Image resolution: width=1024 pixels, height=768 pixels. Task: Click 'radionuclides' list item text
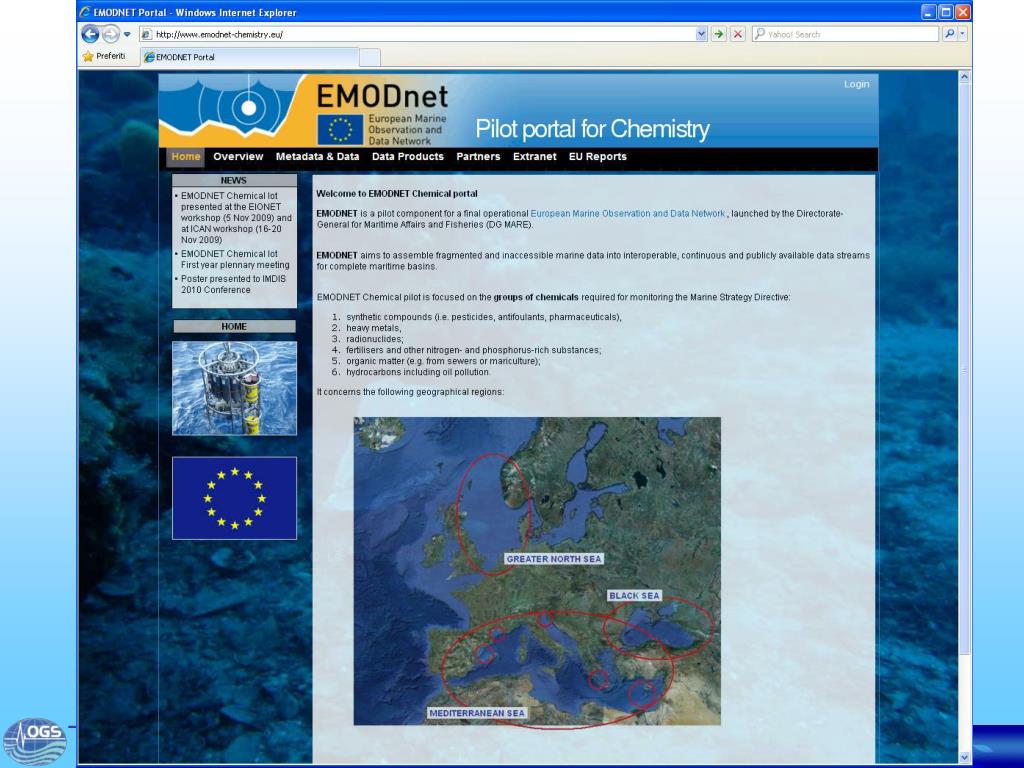tap(374, 340)
